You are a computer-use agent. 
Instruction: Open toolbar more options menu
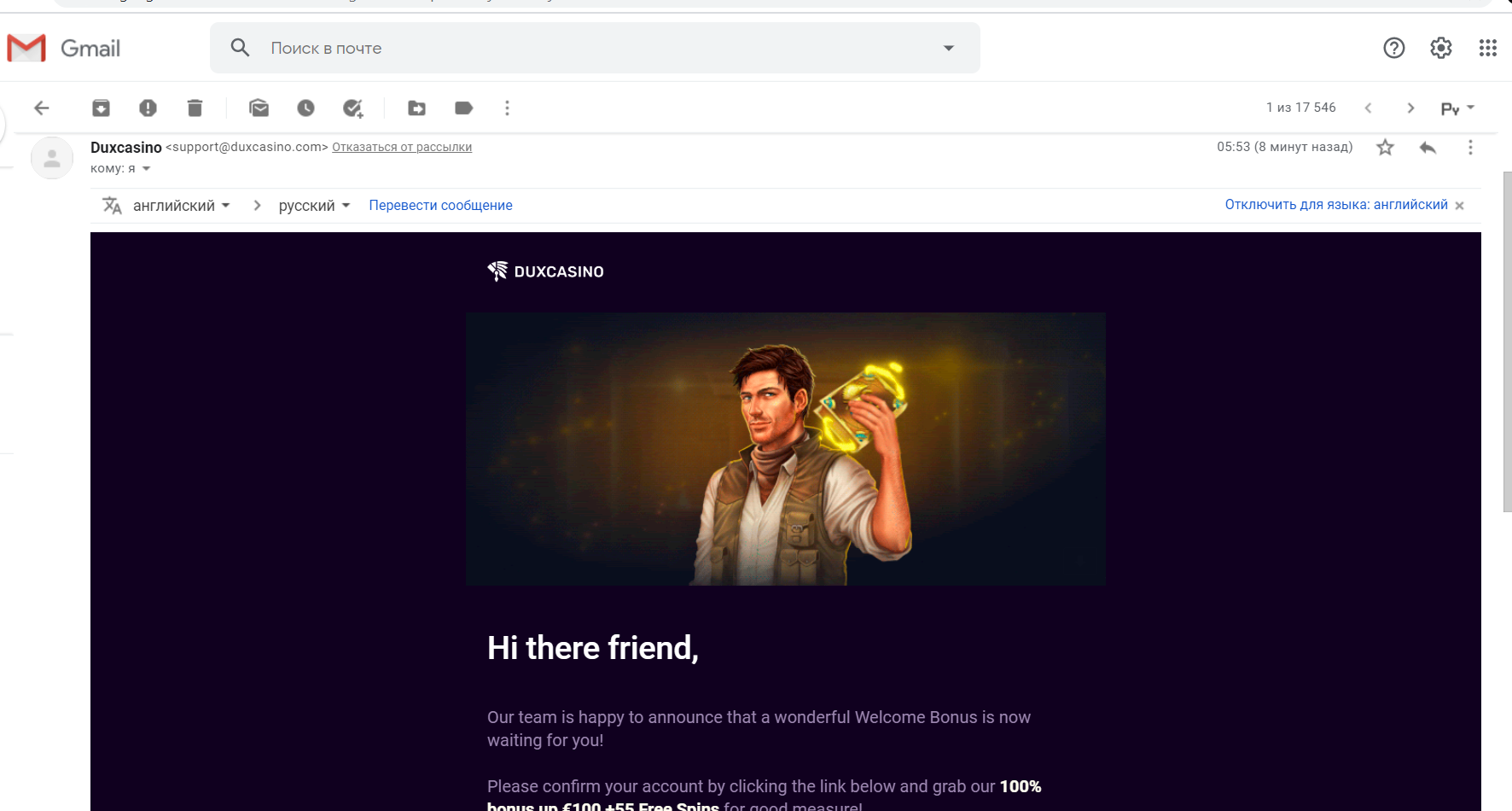coord(507,108)
